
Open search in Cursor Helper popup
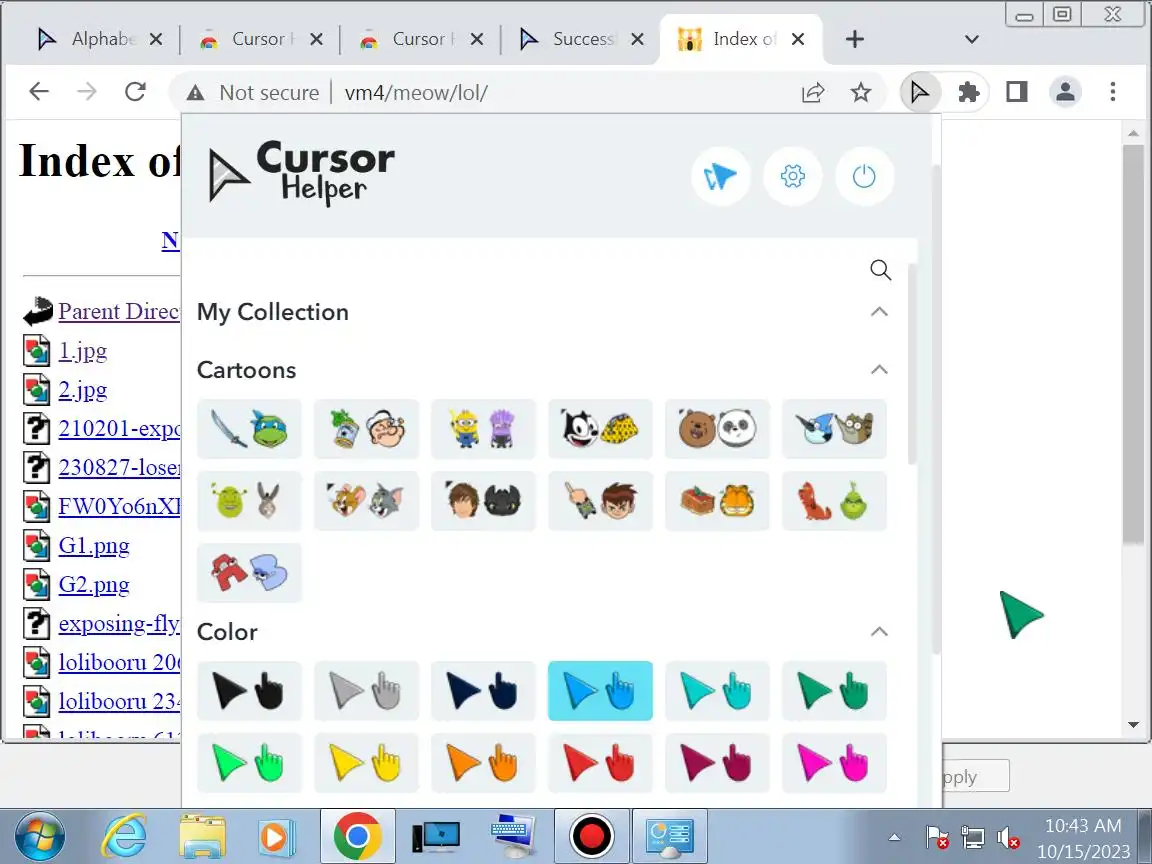(x=880, y=270)
